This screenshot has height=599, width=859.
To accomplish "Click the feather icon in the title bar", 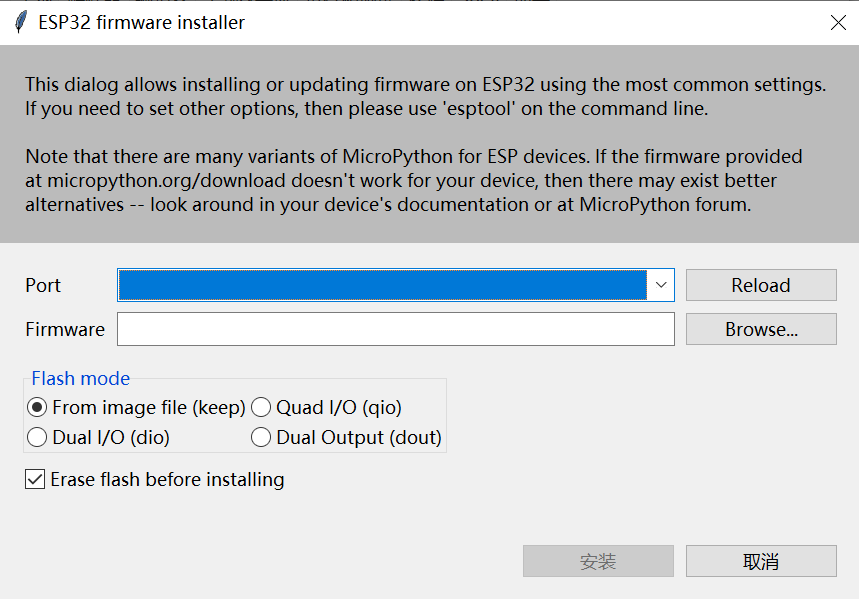I will (x=20, y=22).
